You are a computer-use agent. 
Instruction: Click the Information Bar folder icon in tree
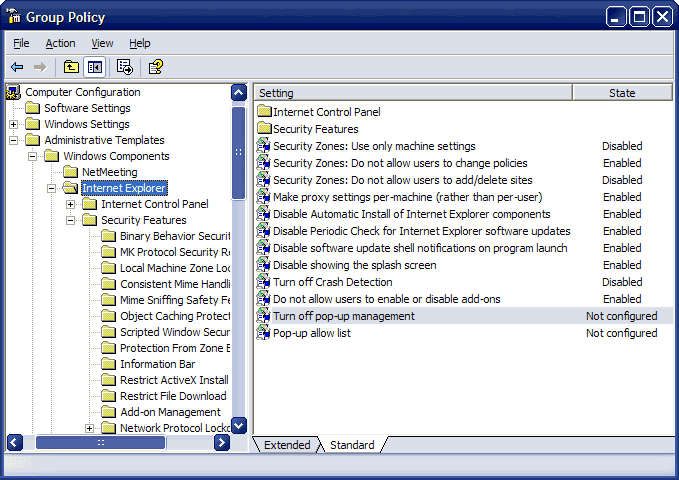108,364
